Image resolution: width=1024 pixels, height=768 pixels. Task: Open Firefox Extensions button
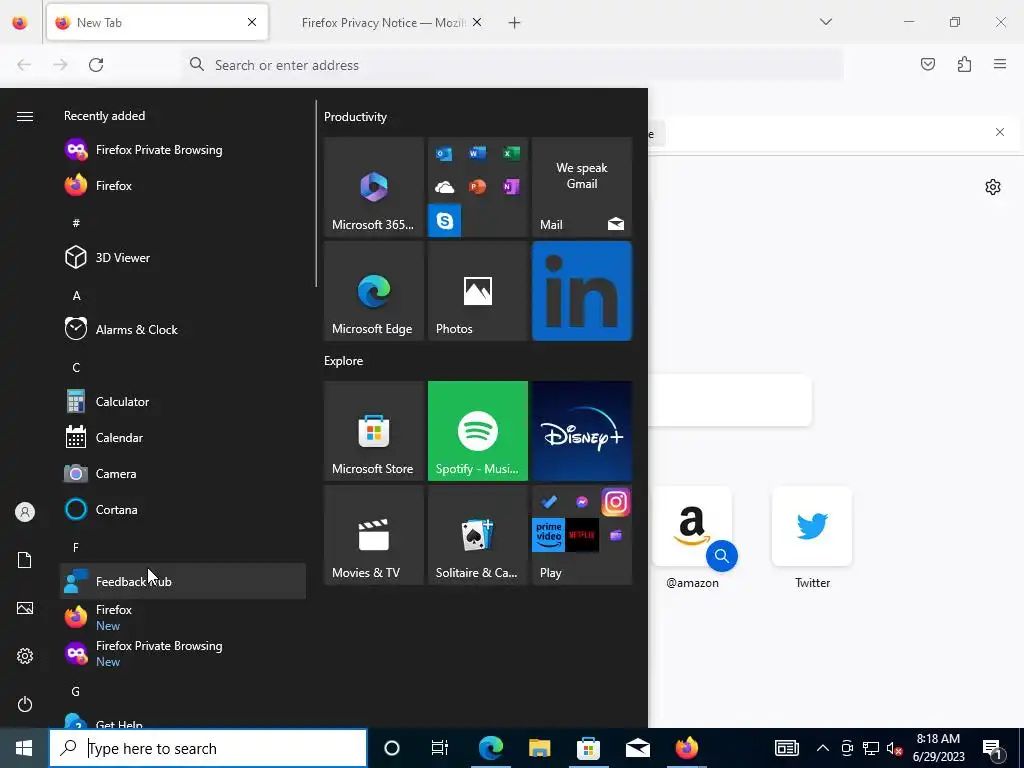pos(965,64)
